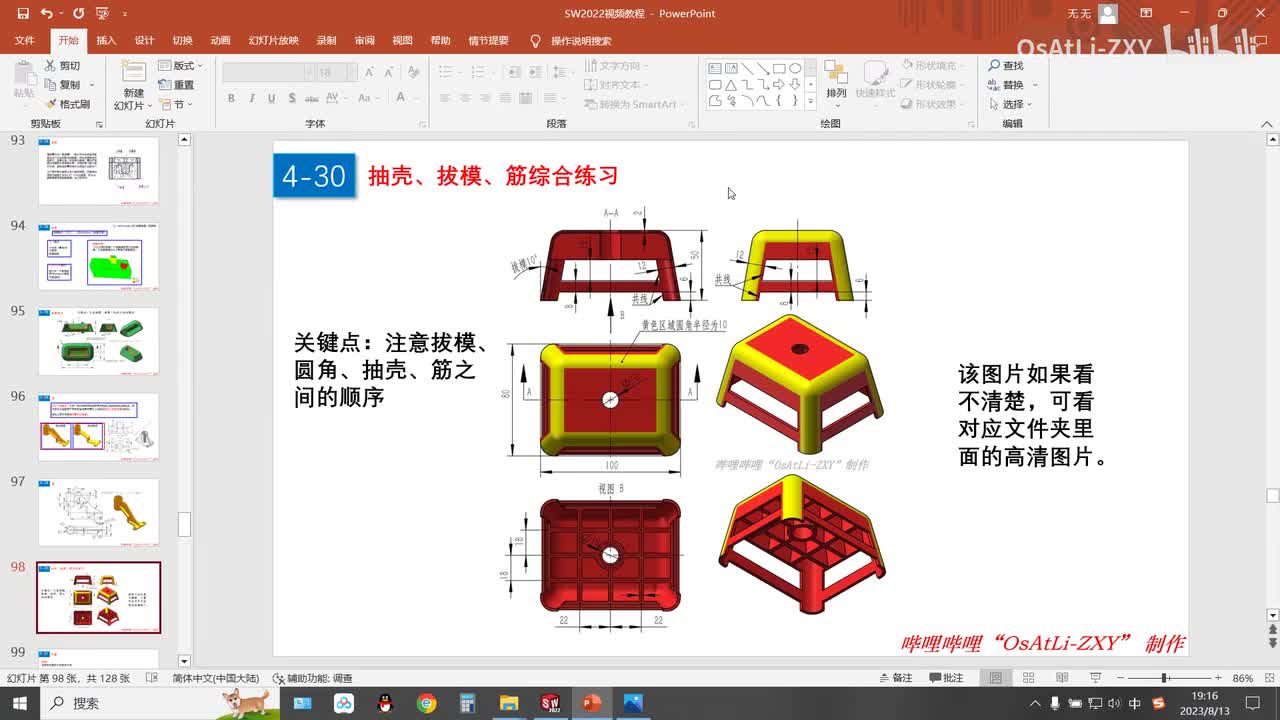This screenshot has width=1280, height=720.
Task: Switch to the Animations (动画) tab
Action: click(x=220, y=41)
